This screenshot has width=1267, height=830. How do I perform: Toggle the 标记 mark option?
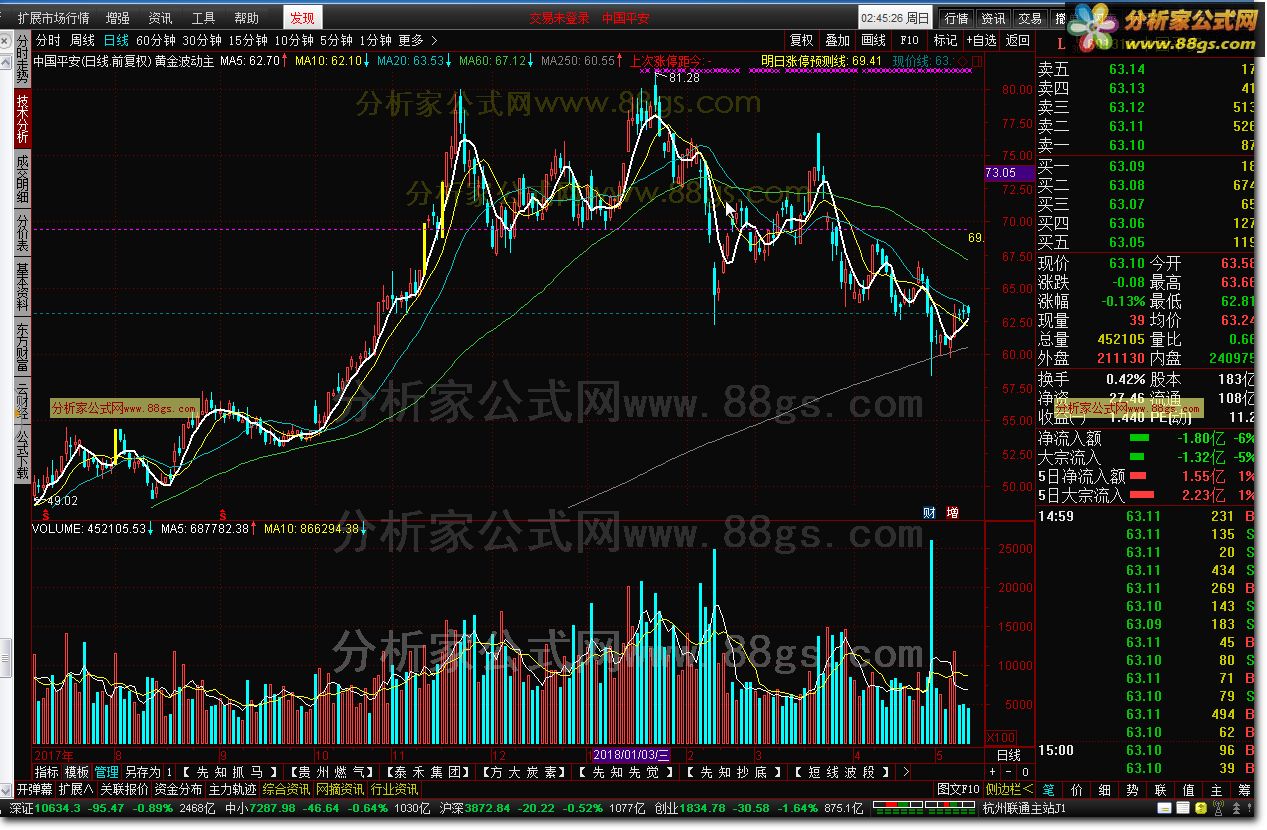tap(944, 41)
